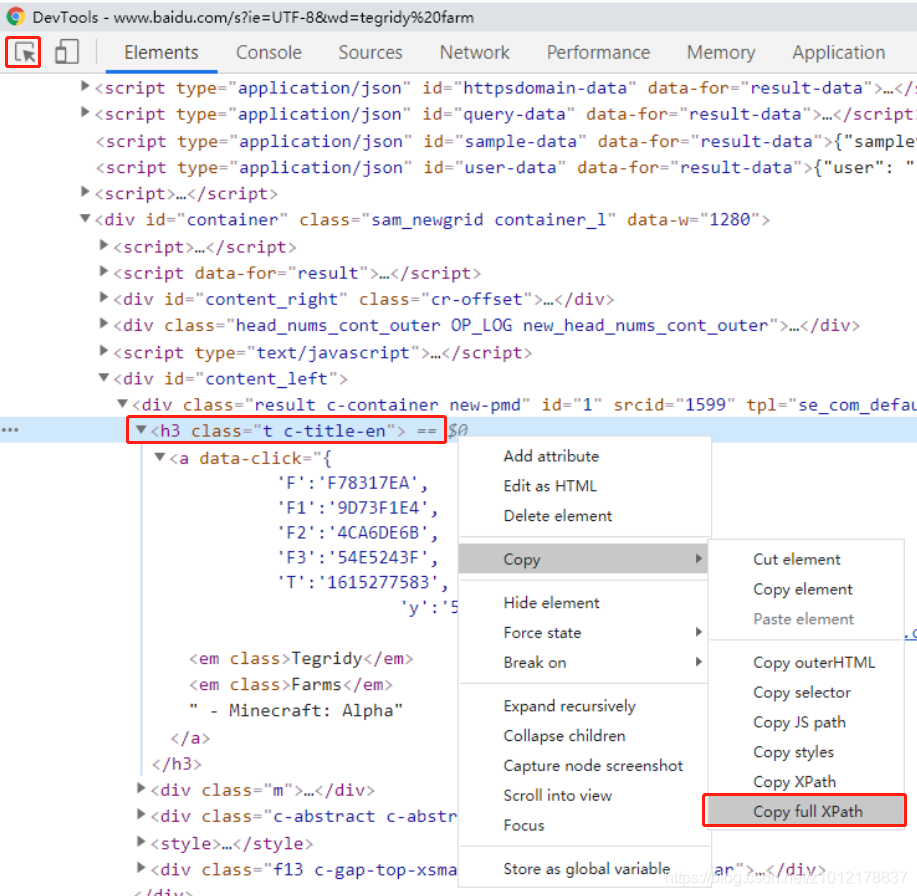Click the 'T':'1615277583' attribute text
917x896 pixels.
click(x=363, y=583)
